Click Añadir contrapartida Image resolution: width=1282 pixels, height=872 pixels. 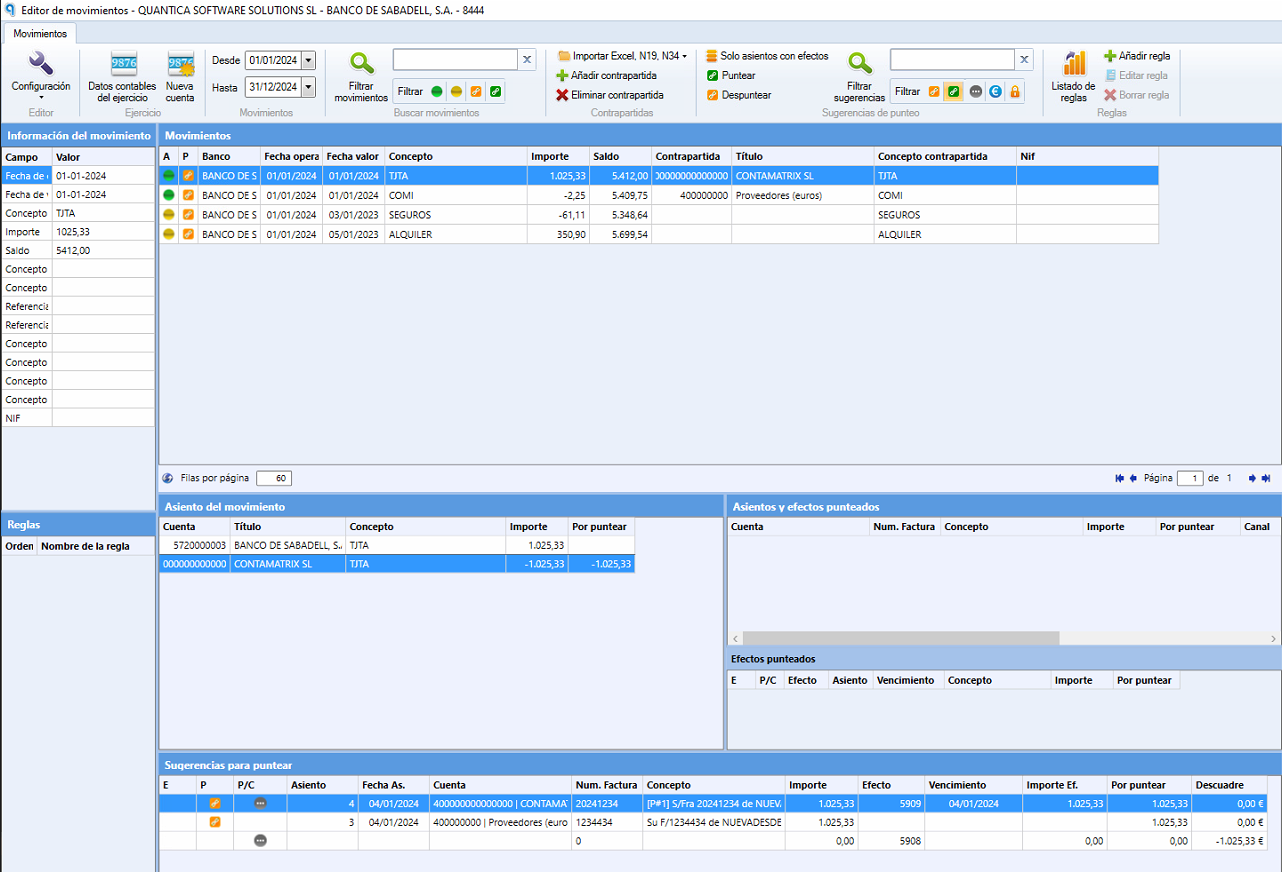pos(607,75)
